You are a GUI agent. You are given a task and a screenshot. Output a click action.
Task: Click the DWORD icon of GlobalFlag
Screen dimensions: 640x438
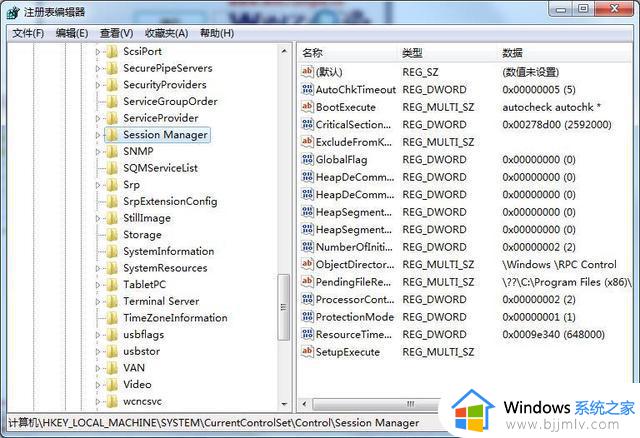pyautogui.click(x=307, y=159)
